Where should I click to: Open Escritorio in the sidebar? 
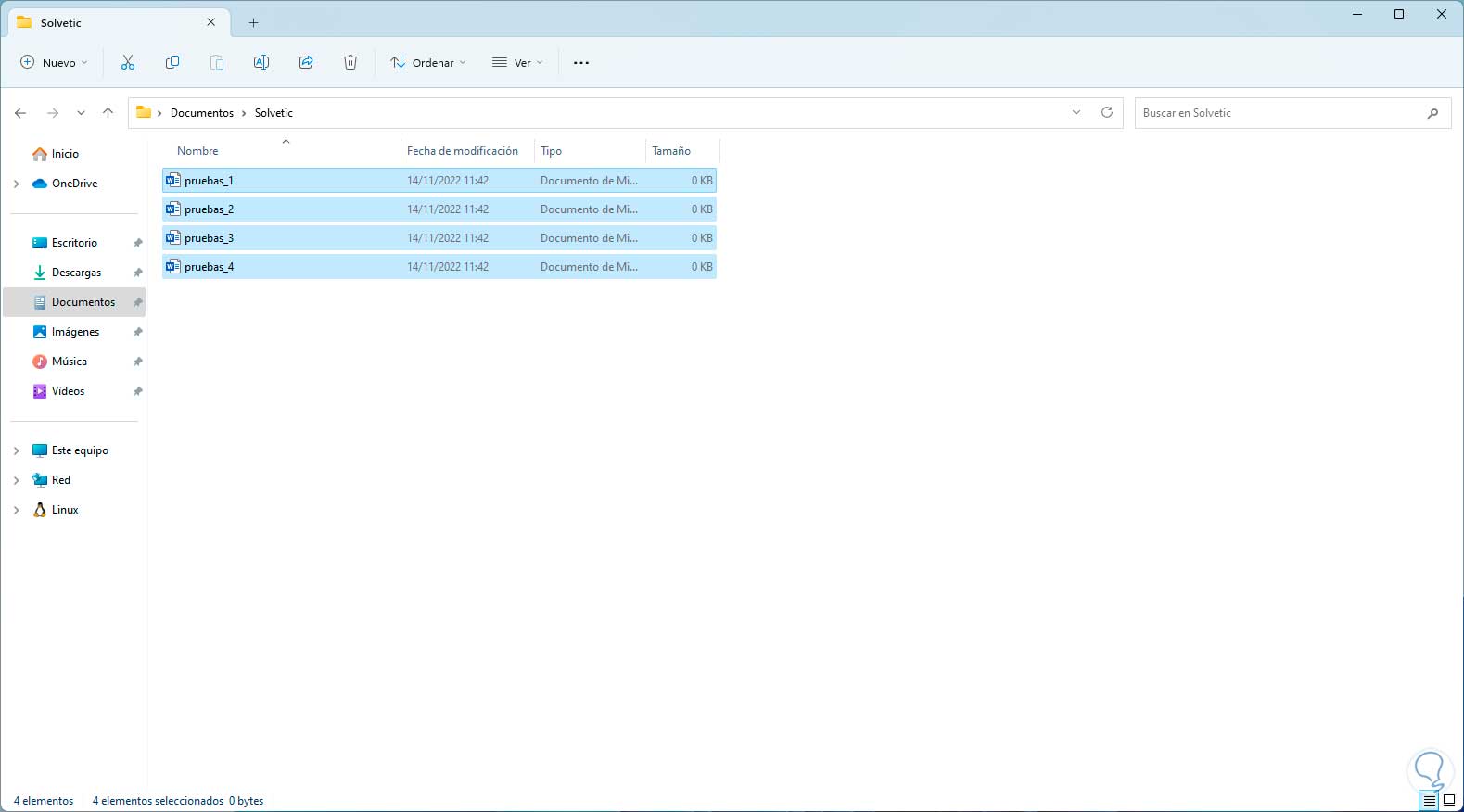point(74,243)
